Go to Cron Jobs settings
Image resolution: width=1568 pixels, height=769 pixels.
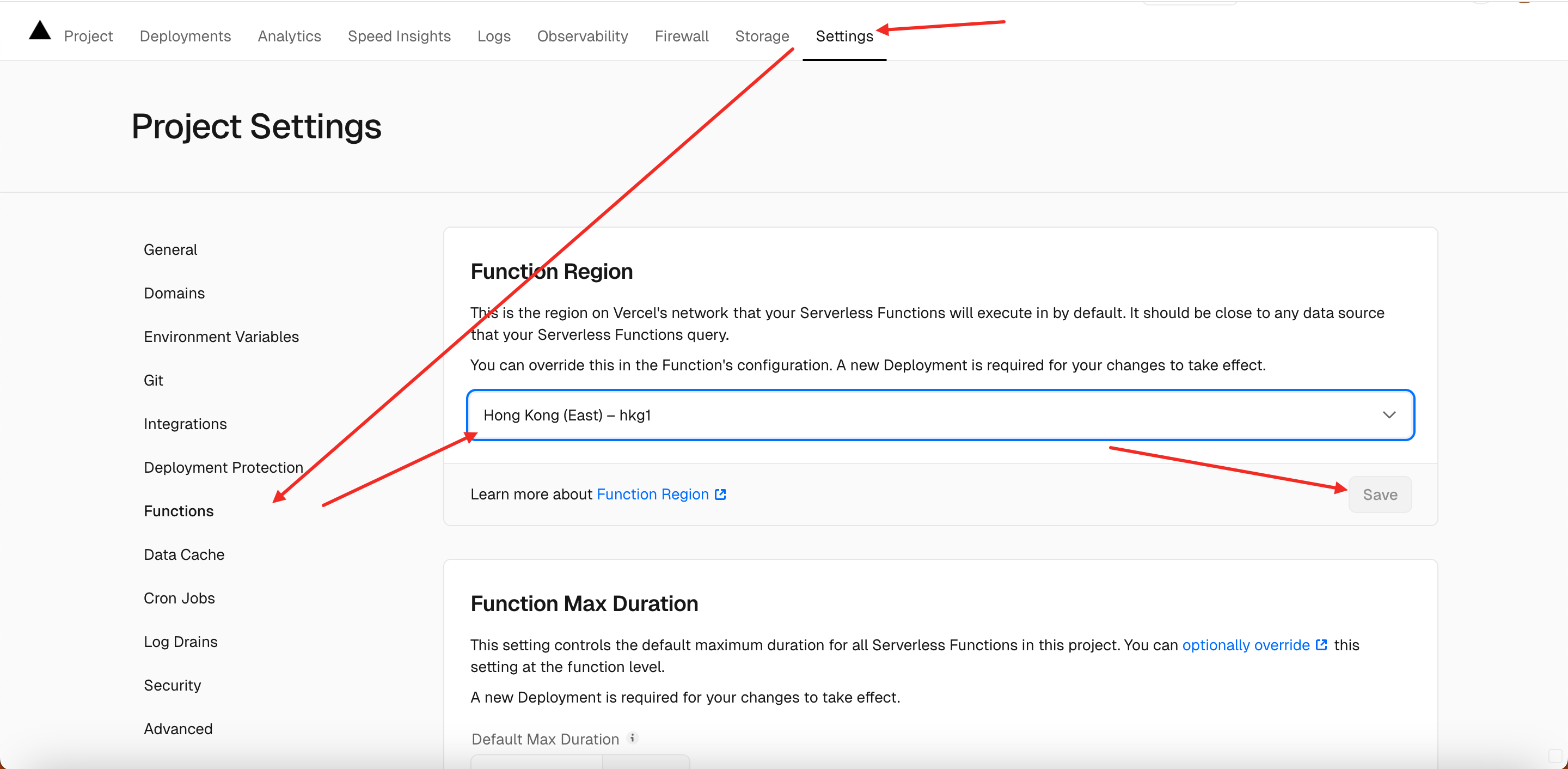coord(179,598)
